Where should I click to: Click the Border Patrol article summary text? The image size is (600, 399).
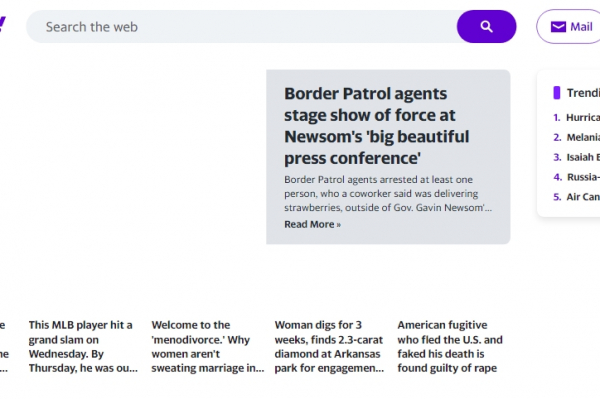click(388, 194)
